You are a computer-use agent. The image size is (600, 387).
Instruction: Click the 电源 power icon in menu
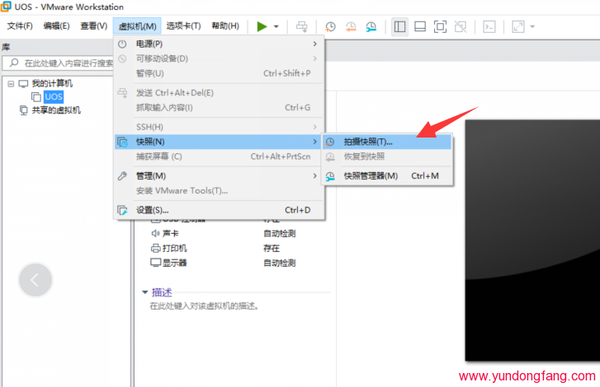click(122, 44)
